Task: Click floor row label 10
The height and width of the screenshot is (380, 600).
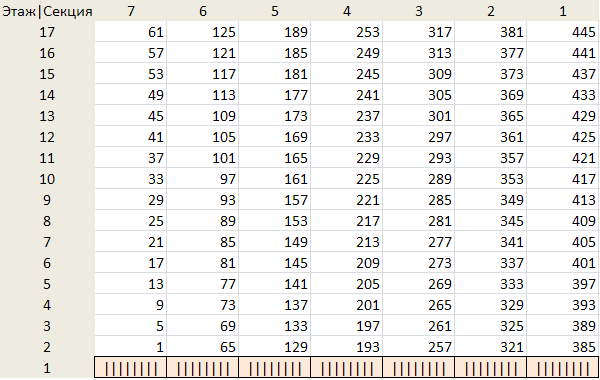Action: click(47, 179)
